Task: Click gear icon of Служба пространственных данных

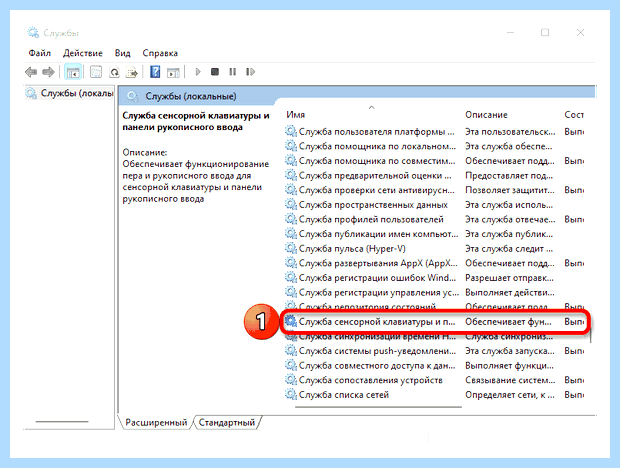Action: 291,204
